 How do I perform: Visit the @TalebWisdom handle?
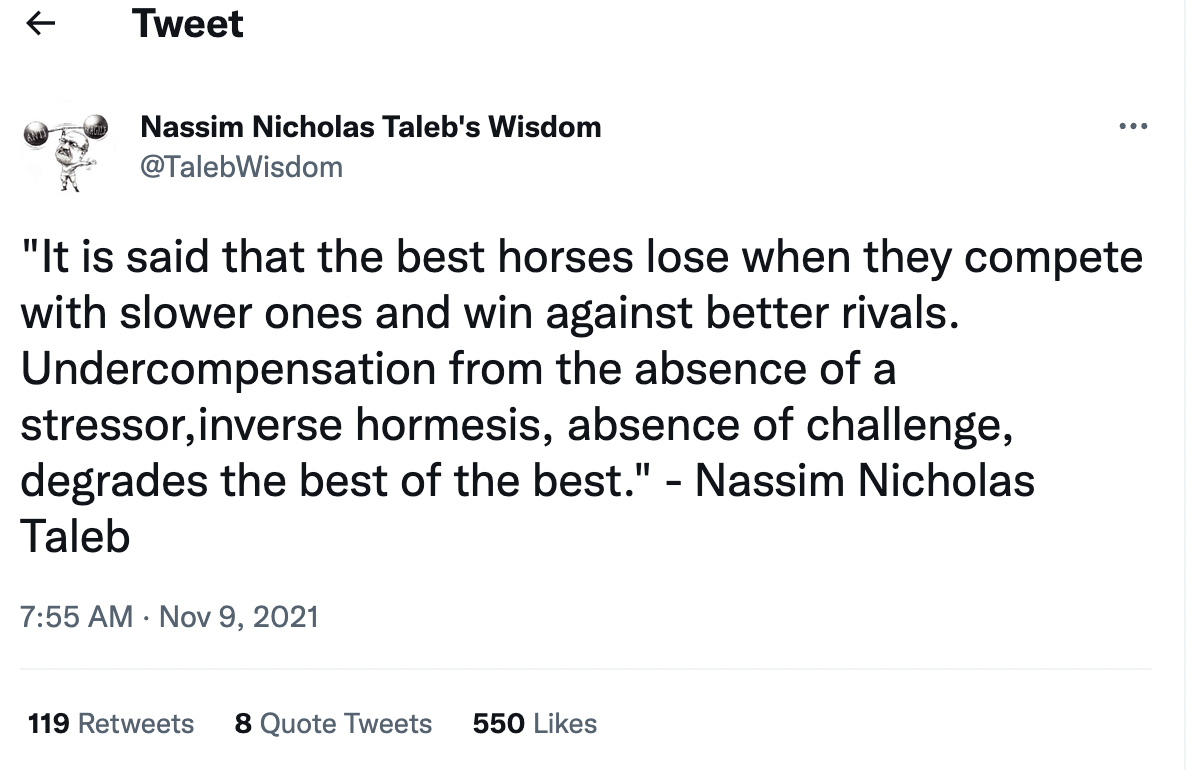point(241,166)
